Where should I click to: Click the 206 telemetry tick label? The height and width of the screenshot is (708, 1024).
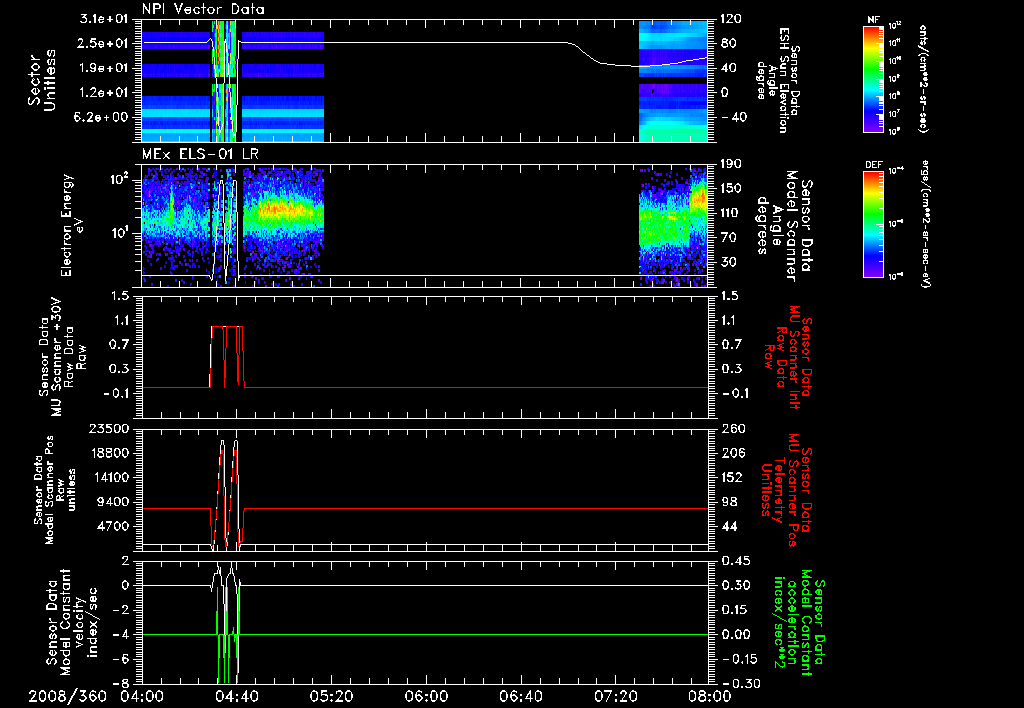731,453
